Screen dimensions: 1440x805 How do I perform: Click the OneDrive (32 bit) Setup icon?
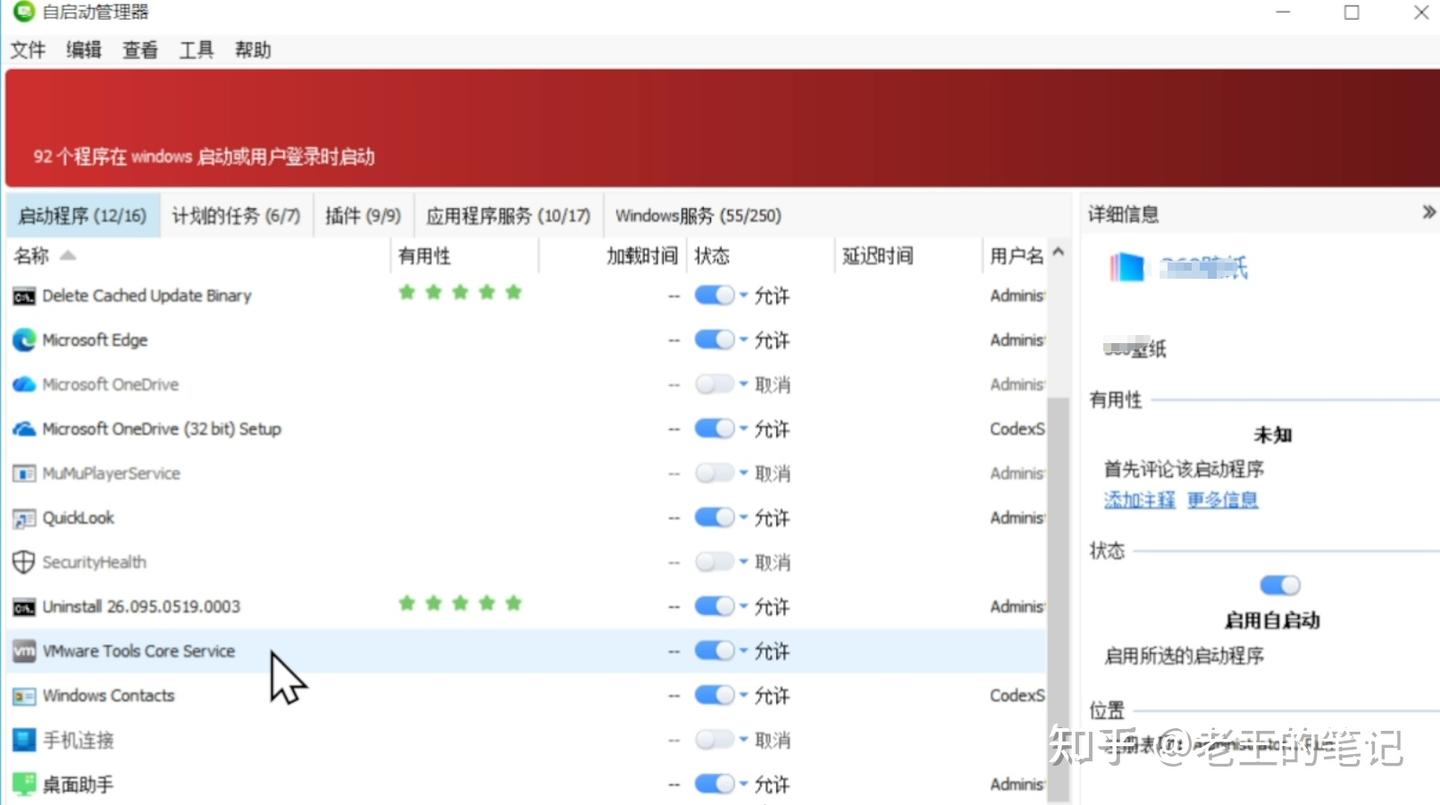click(24, 429)
